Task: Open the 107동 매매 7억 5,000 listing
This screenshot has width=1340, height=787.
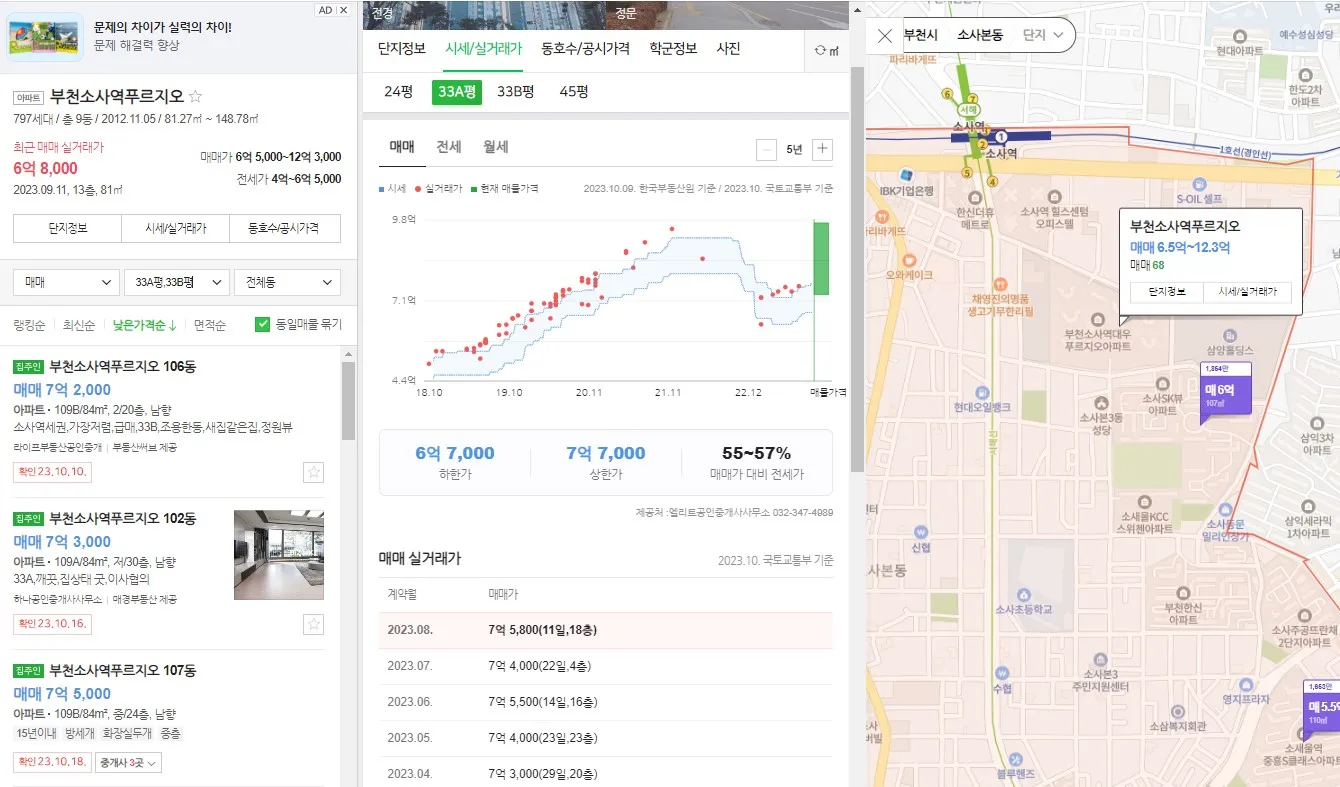Action: point(169,718)
